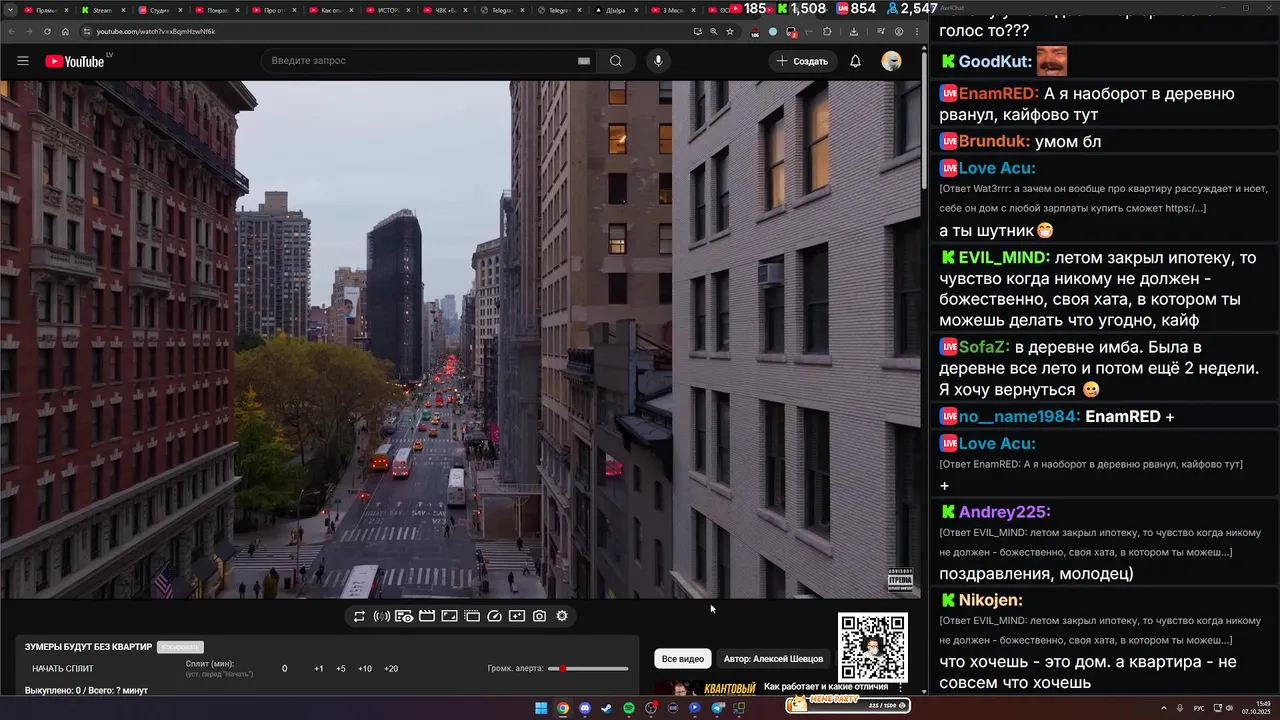Open Steam from the taskbar

click(607, 708)
